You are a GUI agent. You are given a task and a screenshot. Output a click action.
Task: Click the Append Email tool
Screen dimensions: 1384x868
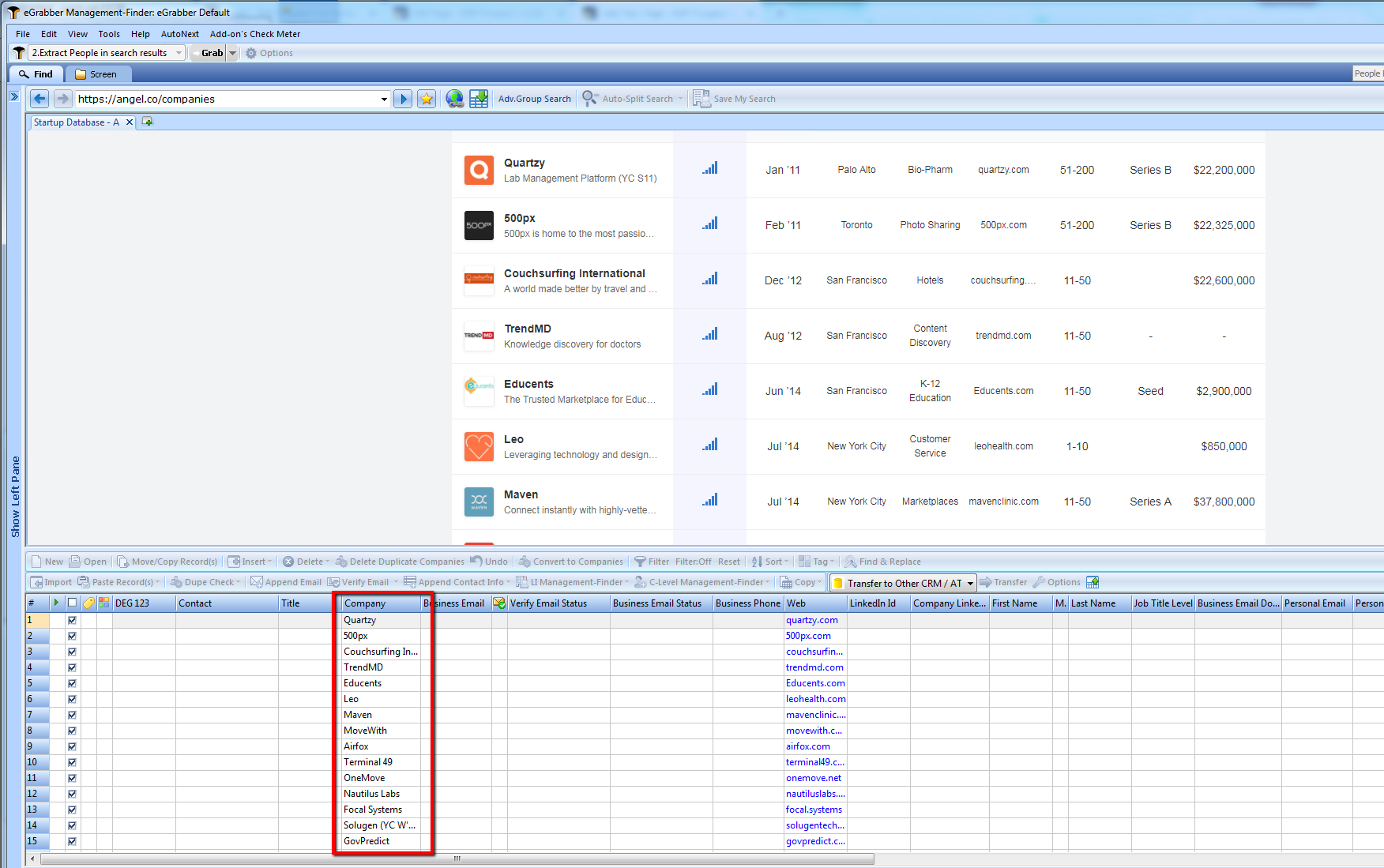(x=286, y=582)
